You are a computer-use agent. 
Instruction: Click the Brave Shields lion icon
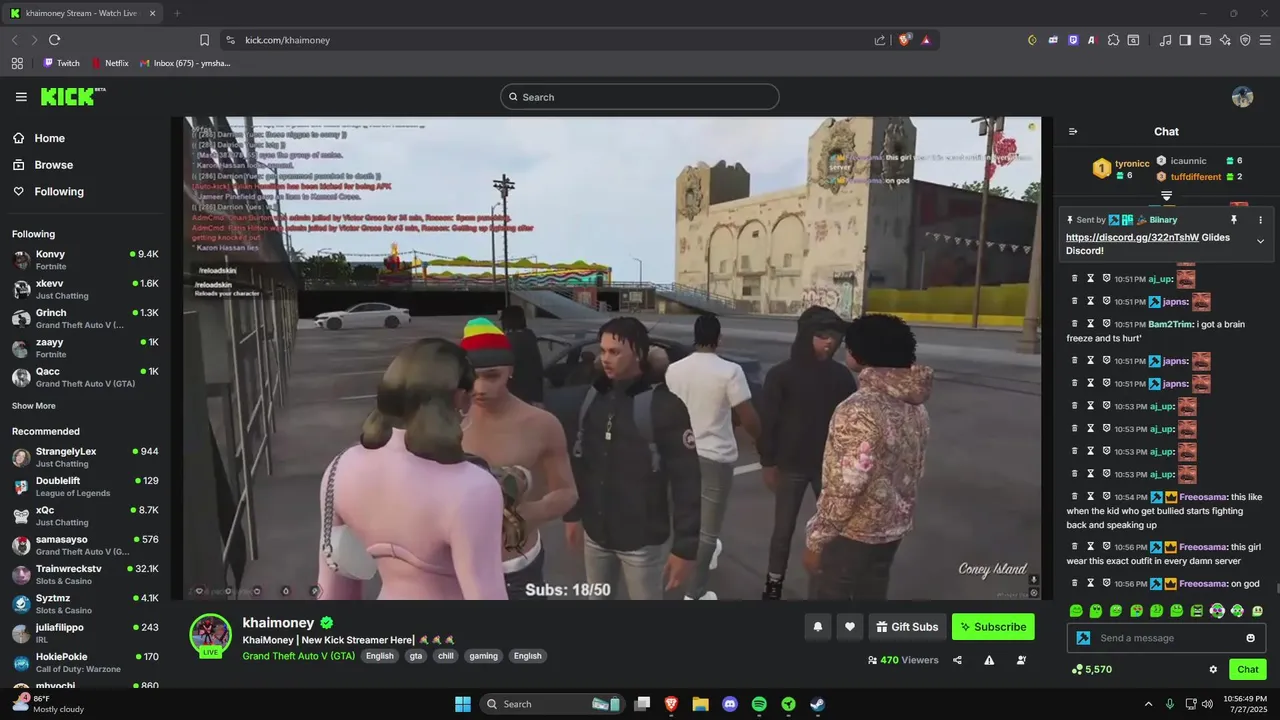pos(905,40)
